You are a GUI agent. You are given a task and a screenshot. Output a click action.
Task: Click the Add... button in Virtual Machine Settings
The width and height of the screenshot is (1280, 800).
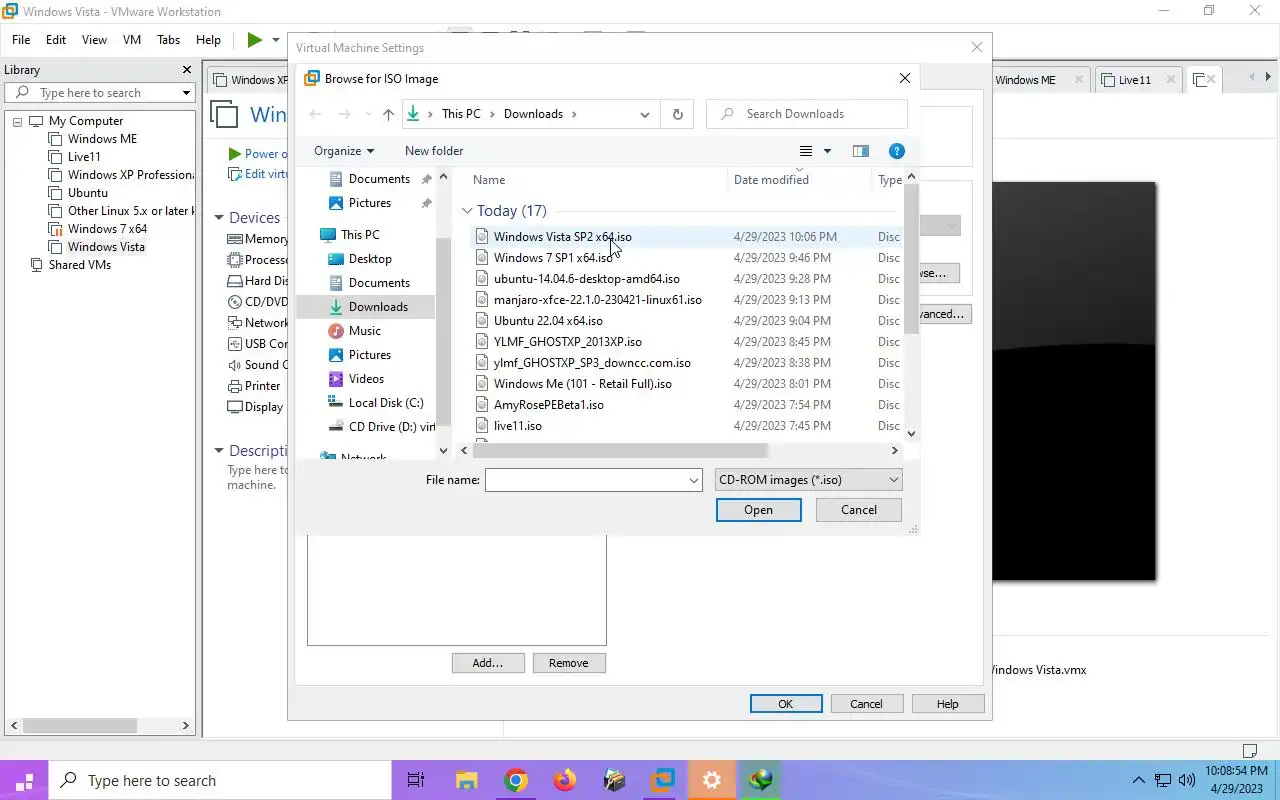click(487, 663)
